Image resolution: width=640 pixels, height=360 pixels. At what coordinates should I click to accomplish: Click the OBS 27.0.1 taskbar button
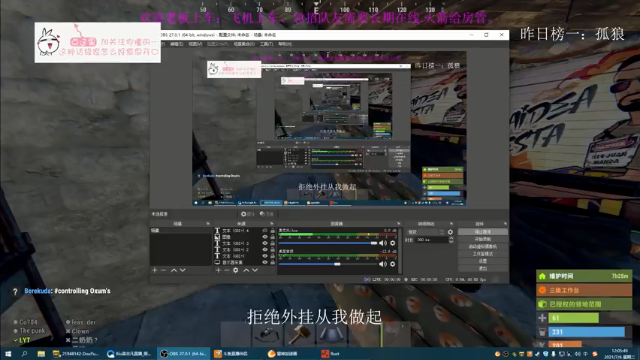point(184,354)
